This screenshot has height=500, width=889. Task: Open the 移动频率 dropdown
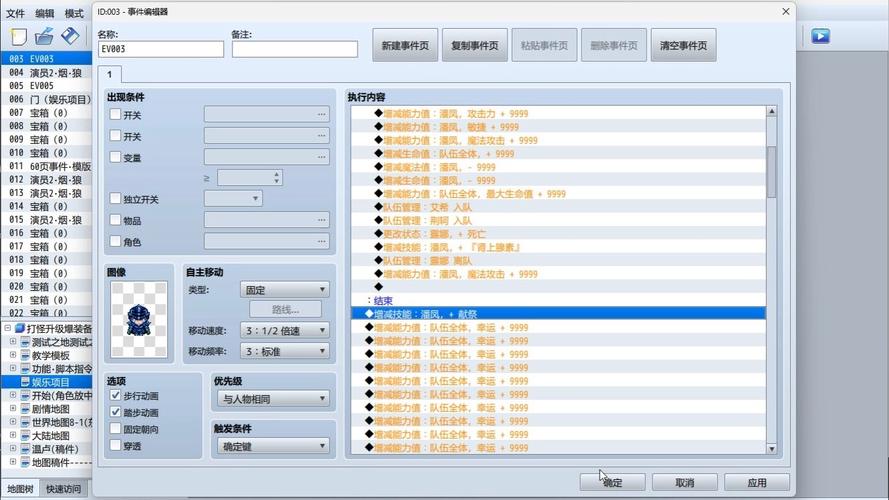[x=285, y=351]
